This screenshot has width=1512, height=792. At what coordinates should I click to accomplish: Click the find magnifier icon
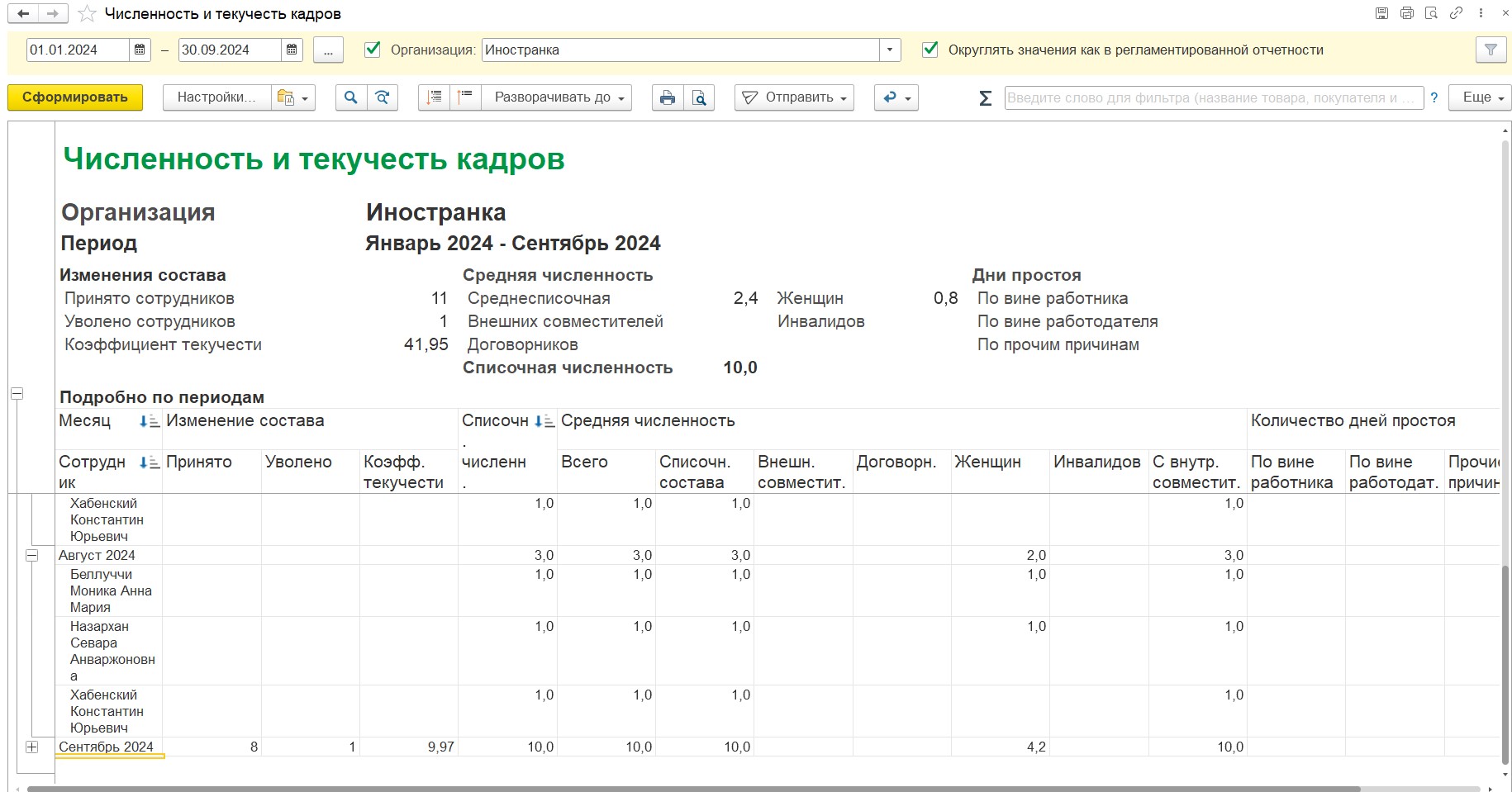click(351, 97)
